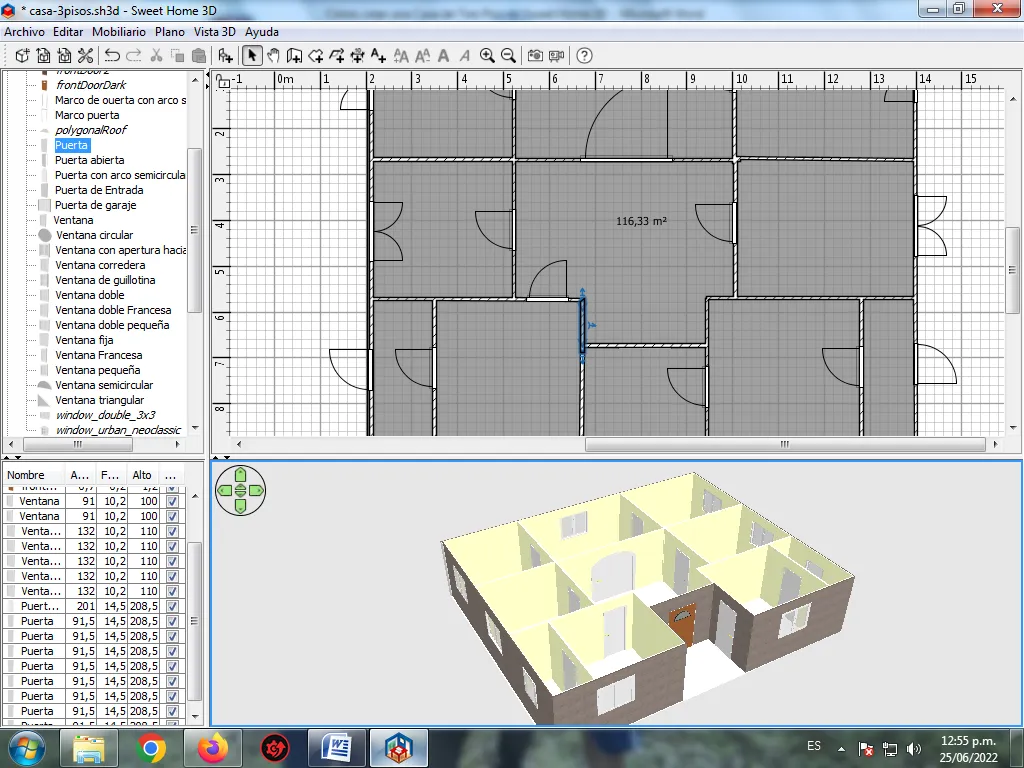Select the Create dimensions tool
1024x768 pixels.
[x=357, y=56]
